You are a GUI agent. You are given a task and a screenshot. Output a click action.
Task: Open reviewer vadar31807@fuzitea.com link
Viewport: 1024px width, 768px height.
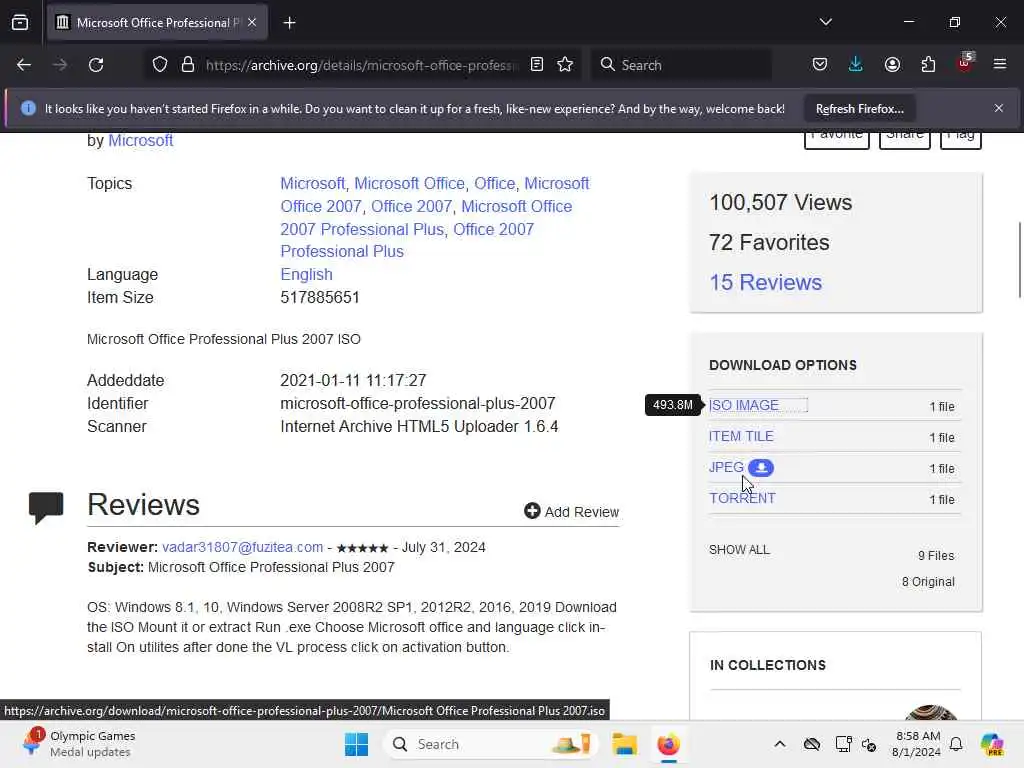click(242, 547)
